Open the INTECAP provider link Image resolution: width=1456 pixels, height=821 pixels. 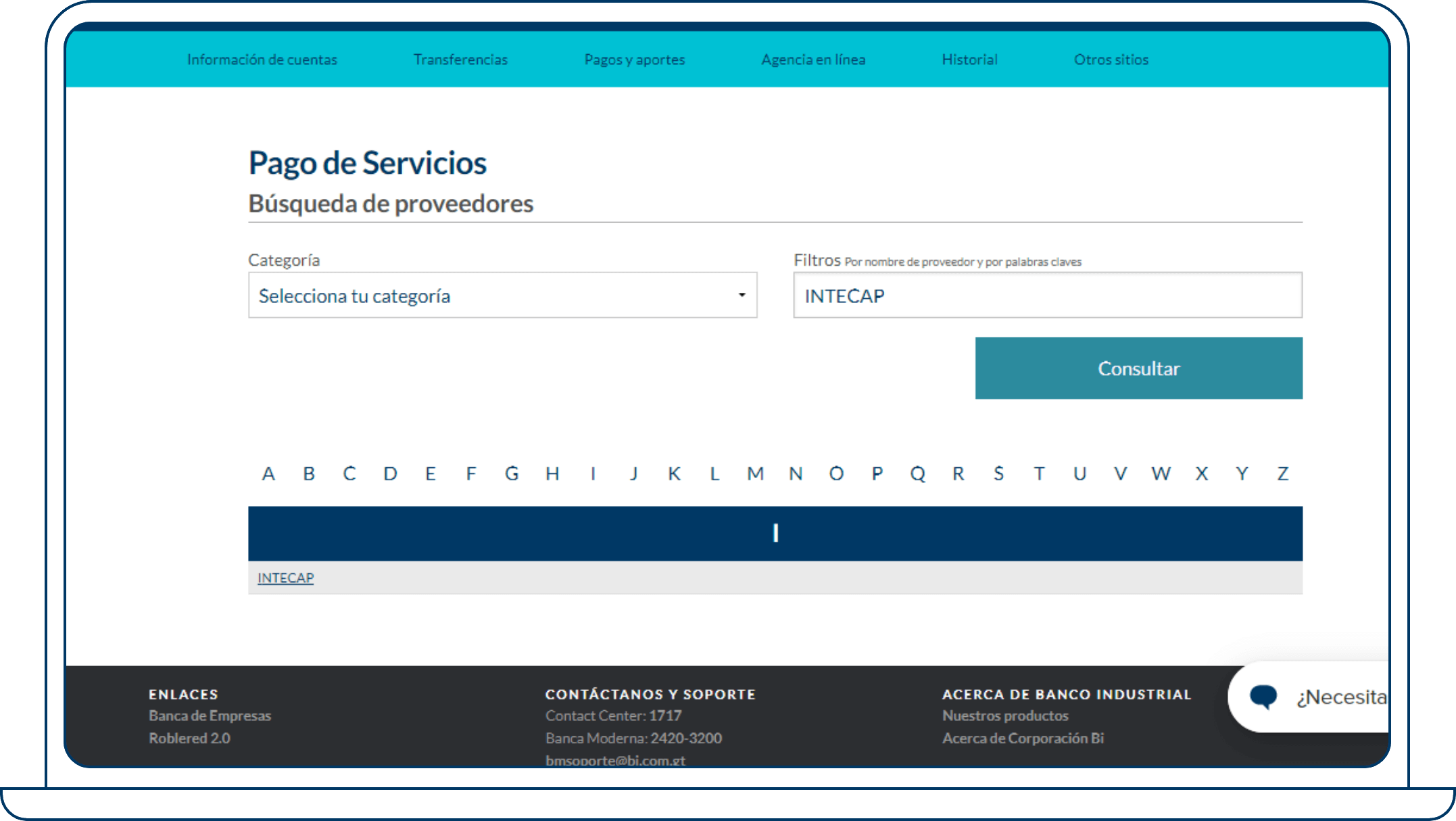tap(285, 578)
